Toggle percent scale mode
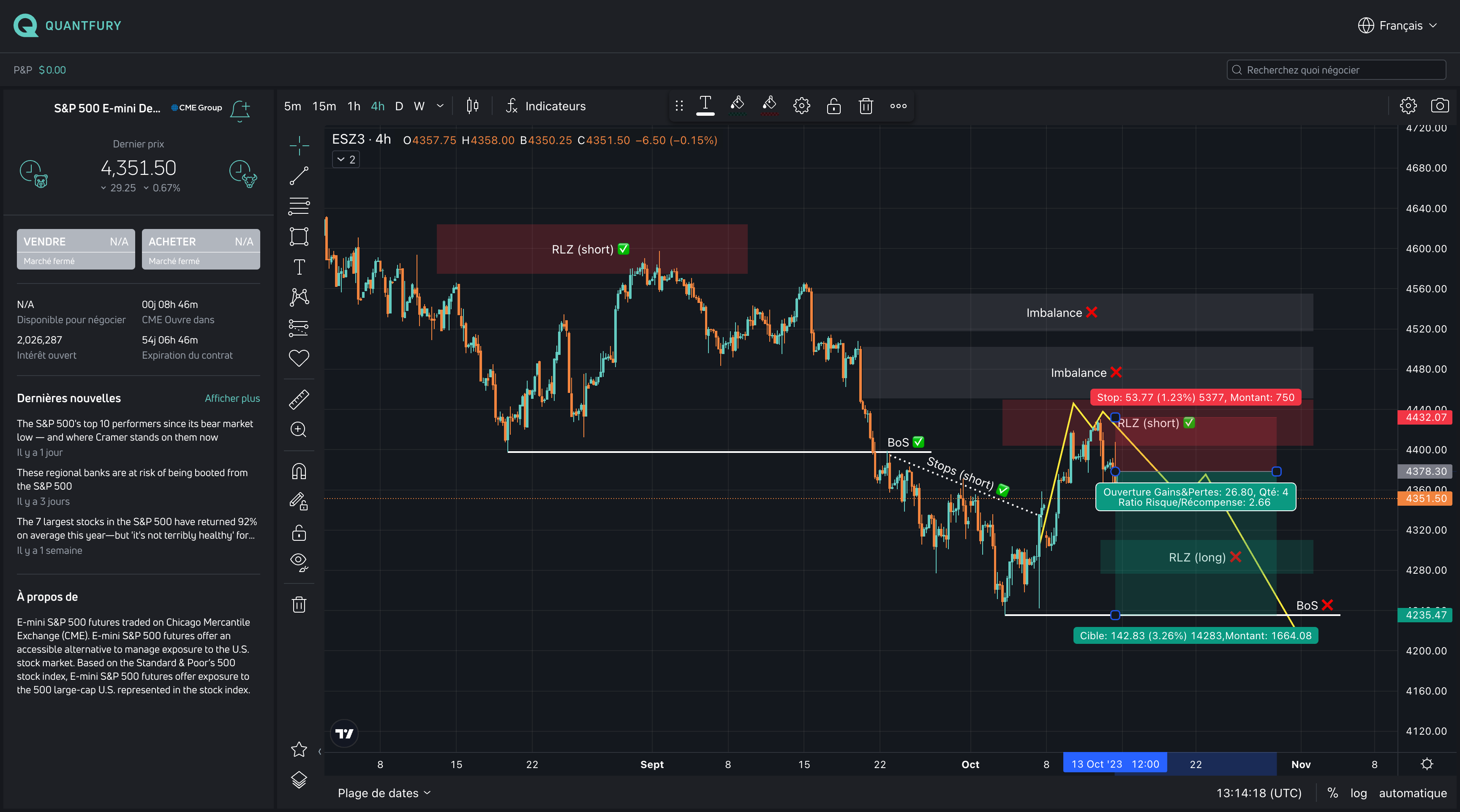The height and width of the screenshot is (812, 1460). click(1332, 793)
